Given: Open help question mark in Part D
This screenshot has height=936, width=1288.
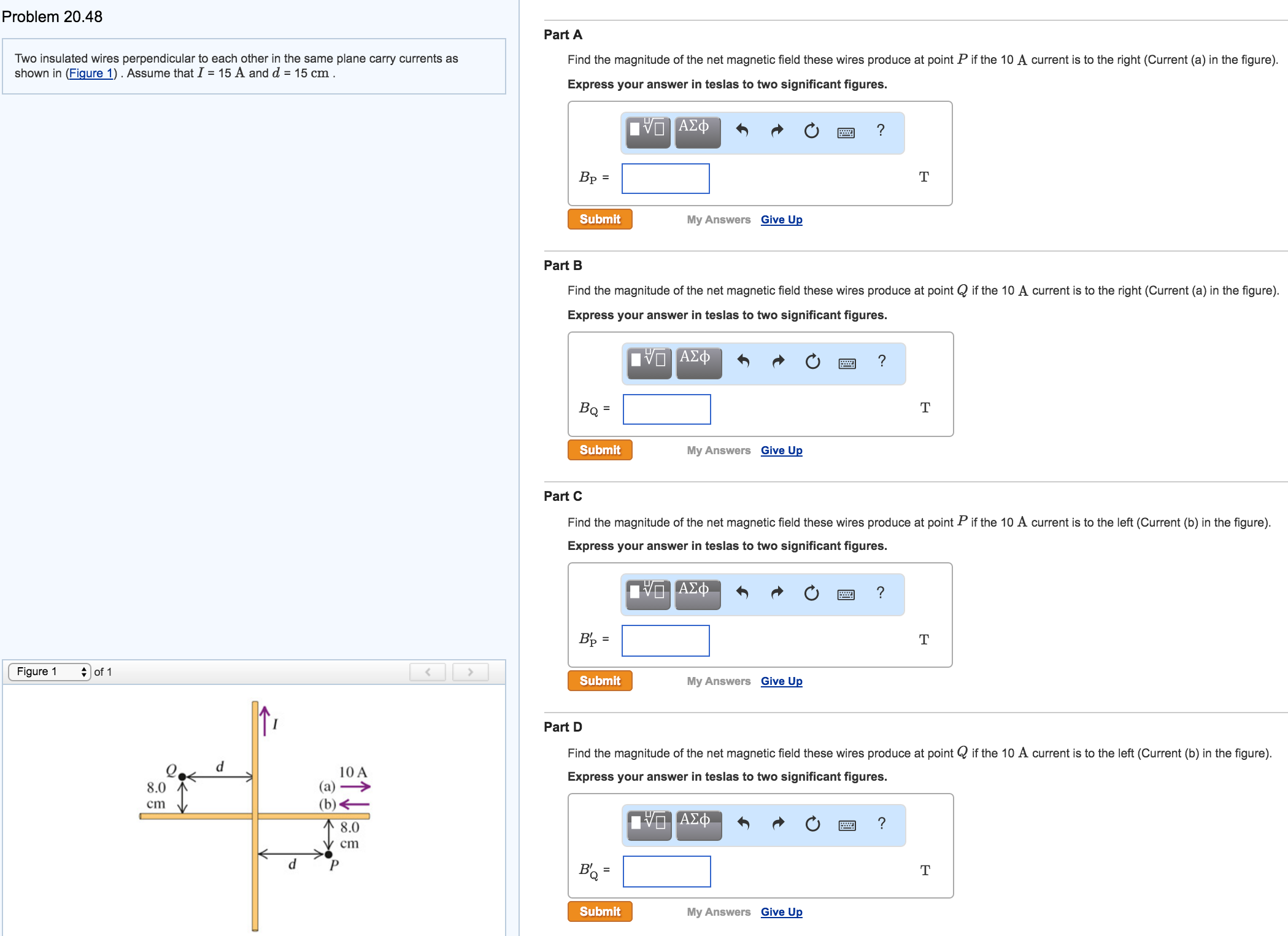Looking at the screenshot, I should (882, 823).
